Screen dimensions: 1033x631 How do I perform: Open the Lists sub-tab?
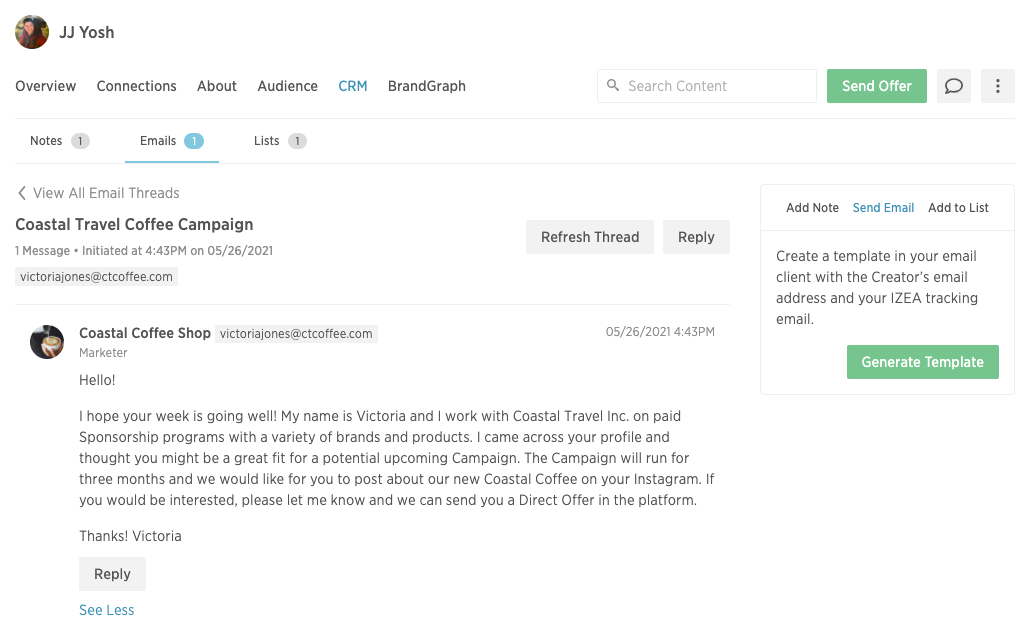pos(280,141)
